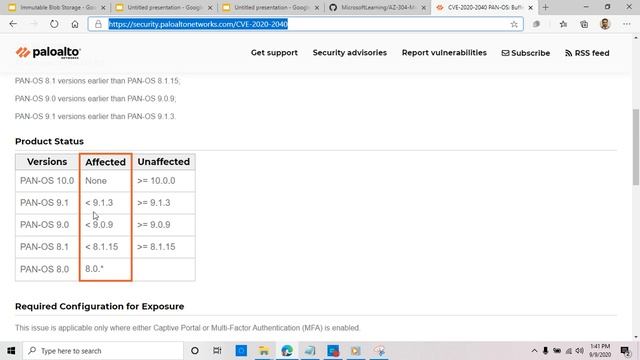This screenshot has height=360, width=640.
Task: Click the Affected column header
Action: [105, 162]
